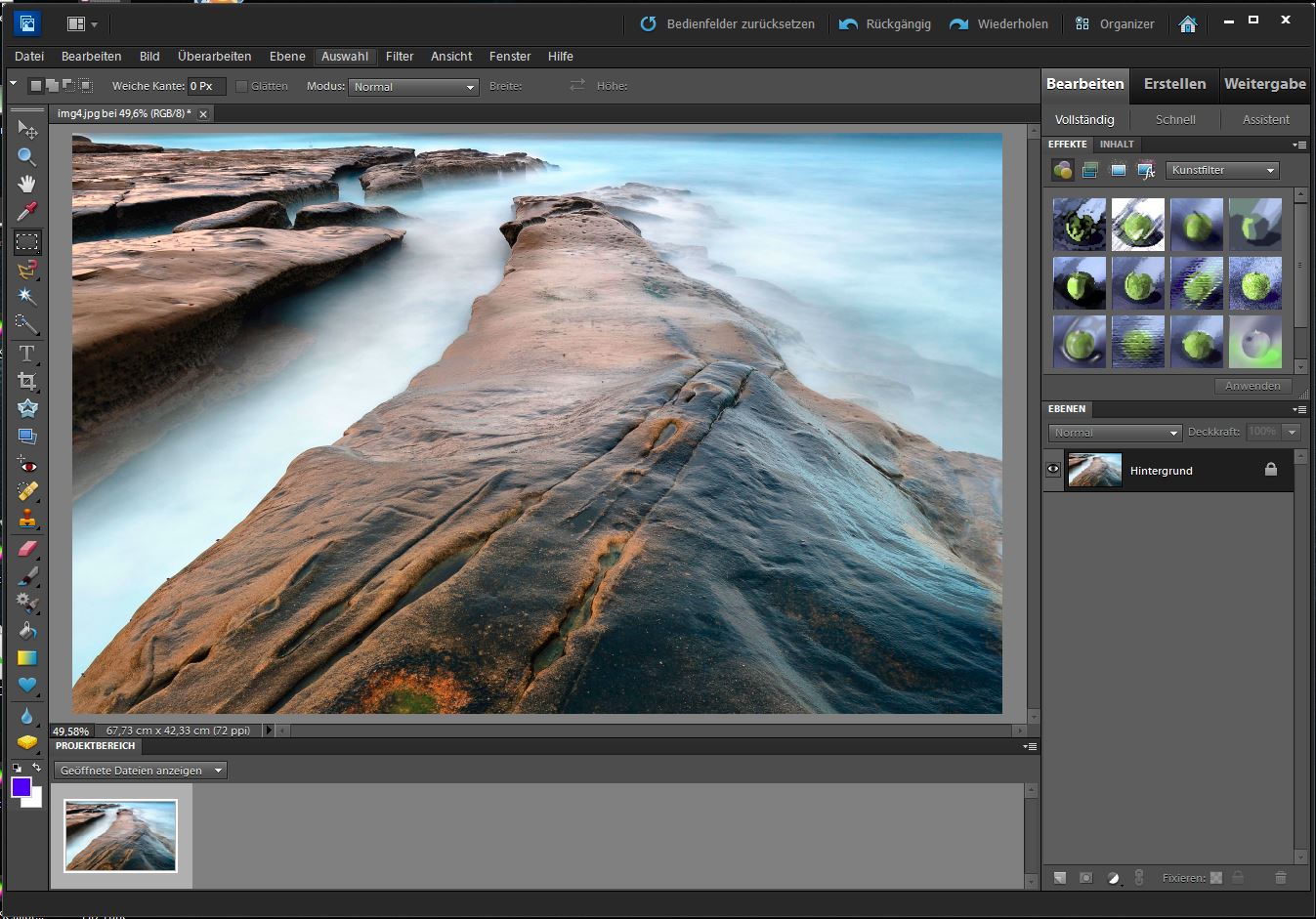Select the Hand tool
The width and height of the screenshot is (1316, 919).
[26, 184]
